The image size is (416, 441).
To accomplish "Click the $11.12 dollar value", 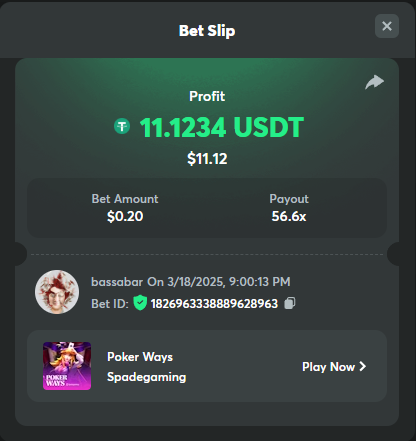I will (207, 159).
